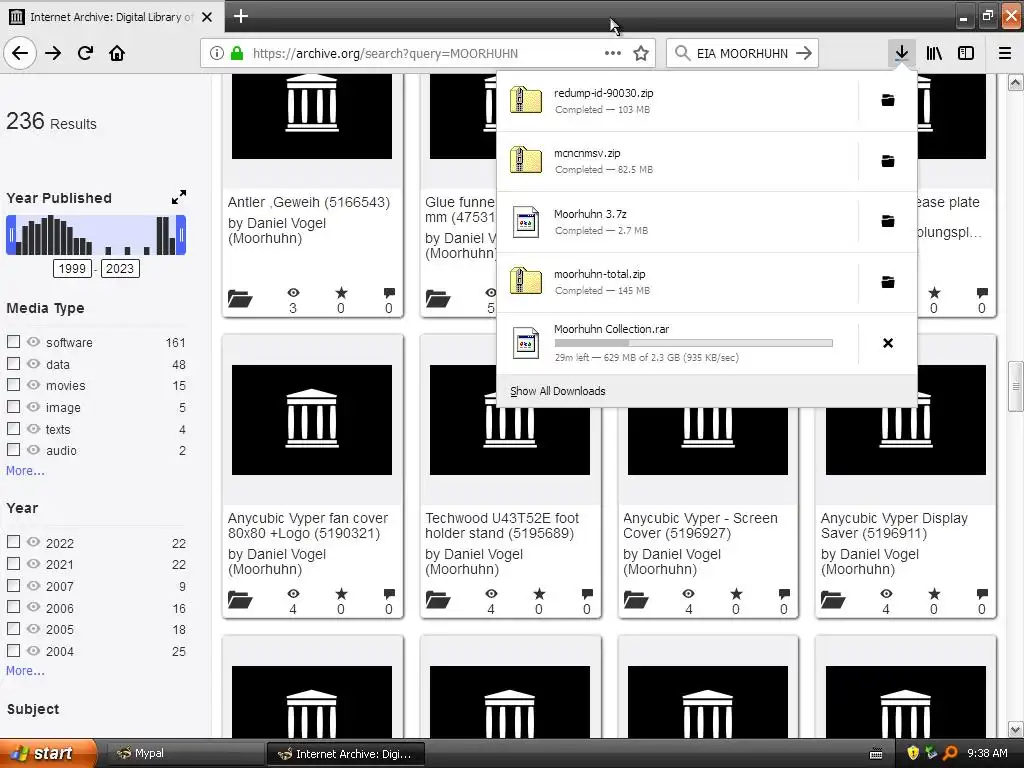Go back with the back arrow
1024x768 pixels.
click(20, 53)
